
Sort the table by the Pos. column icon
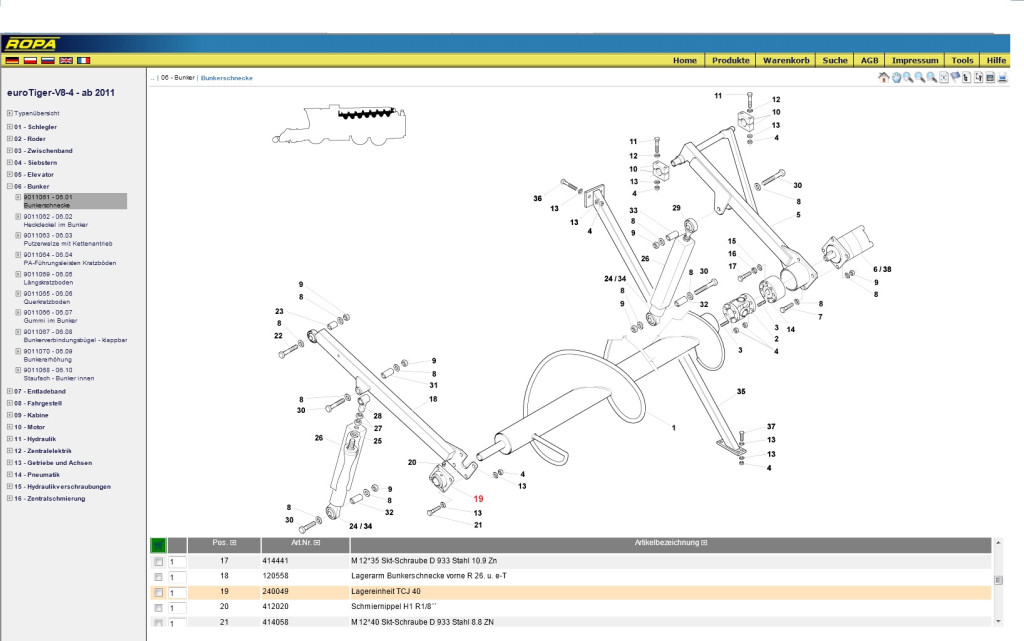[233, 543]
